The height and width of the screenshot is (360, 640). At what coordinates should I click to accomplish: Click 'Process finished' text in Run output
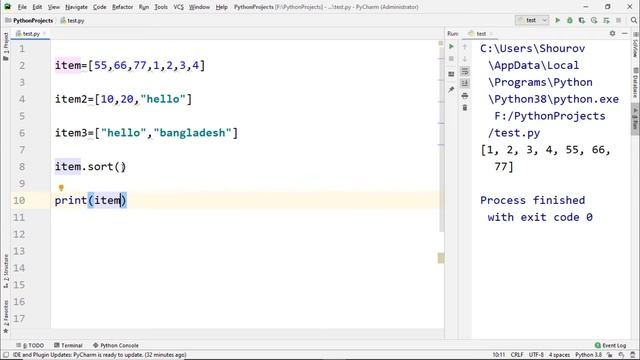[532, 200]
